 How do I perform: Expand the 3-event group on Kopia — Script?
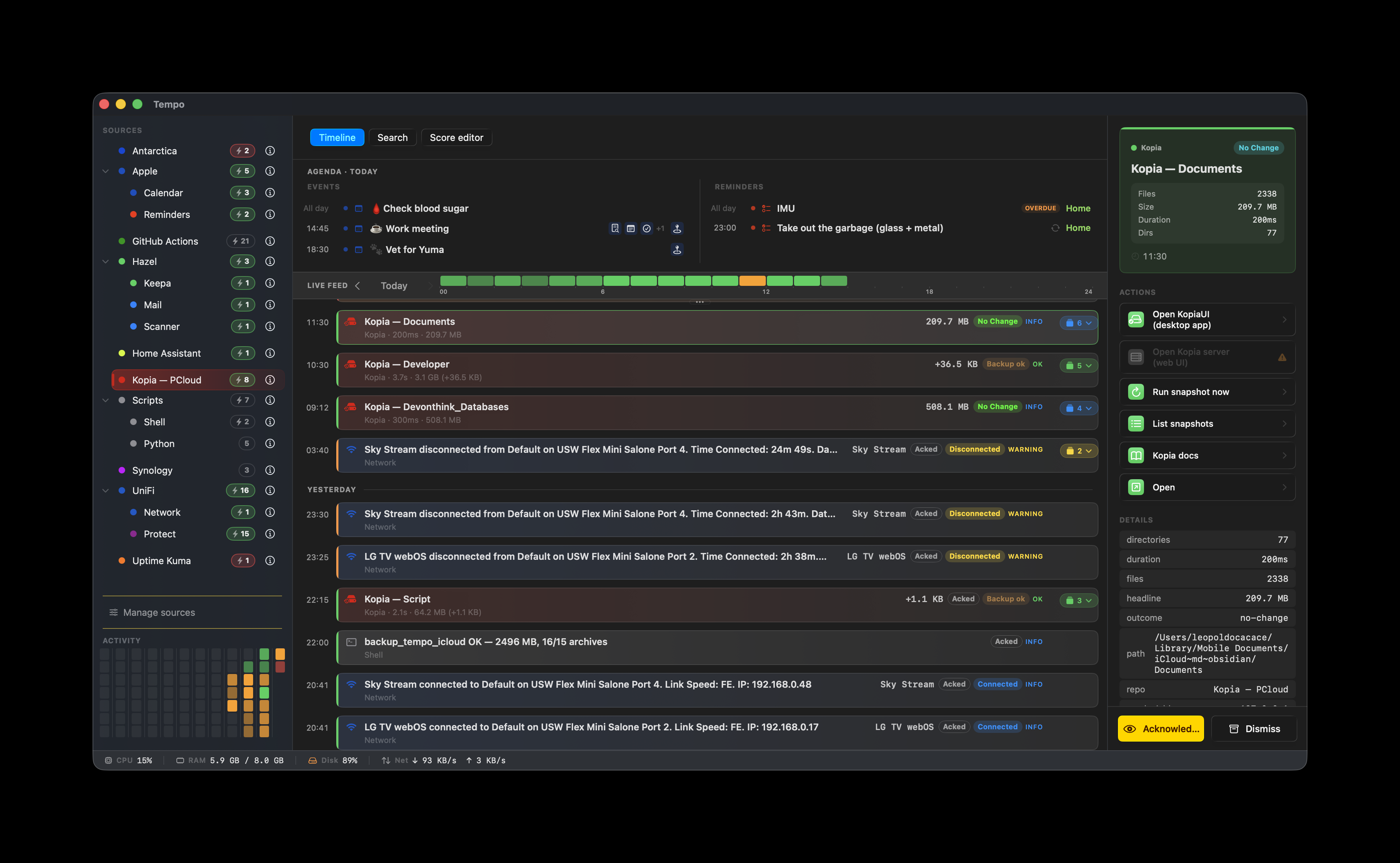pos(1079,600)
